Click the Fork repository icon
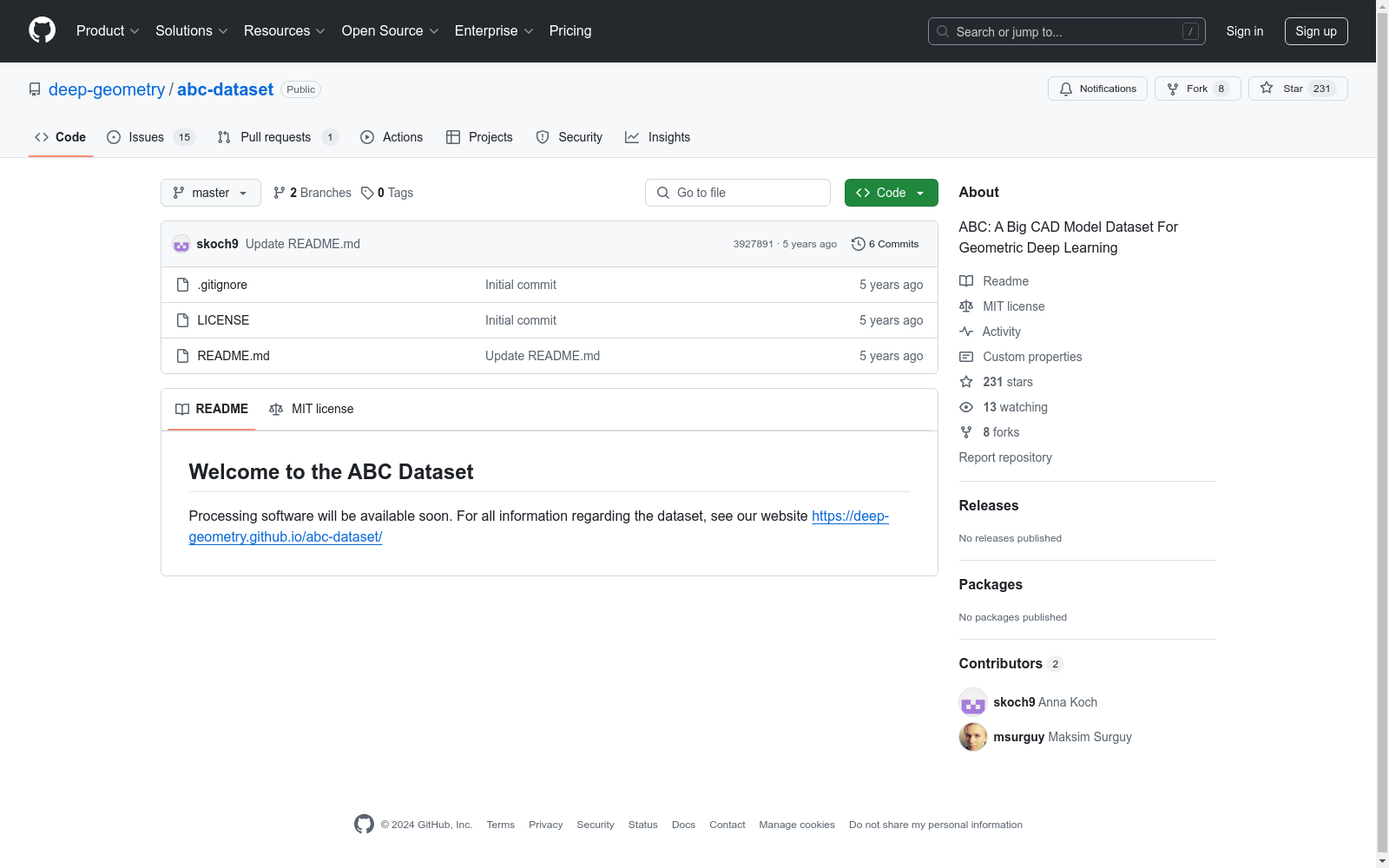The image size is (1389, 868). [1173, 89]
